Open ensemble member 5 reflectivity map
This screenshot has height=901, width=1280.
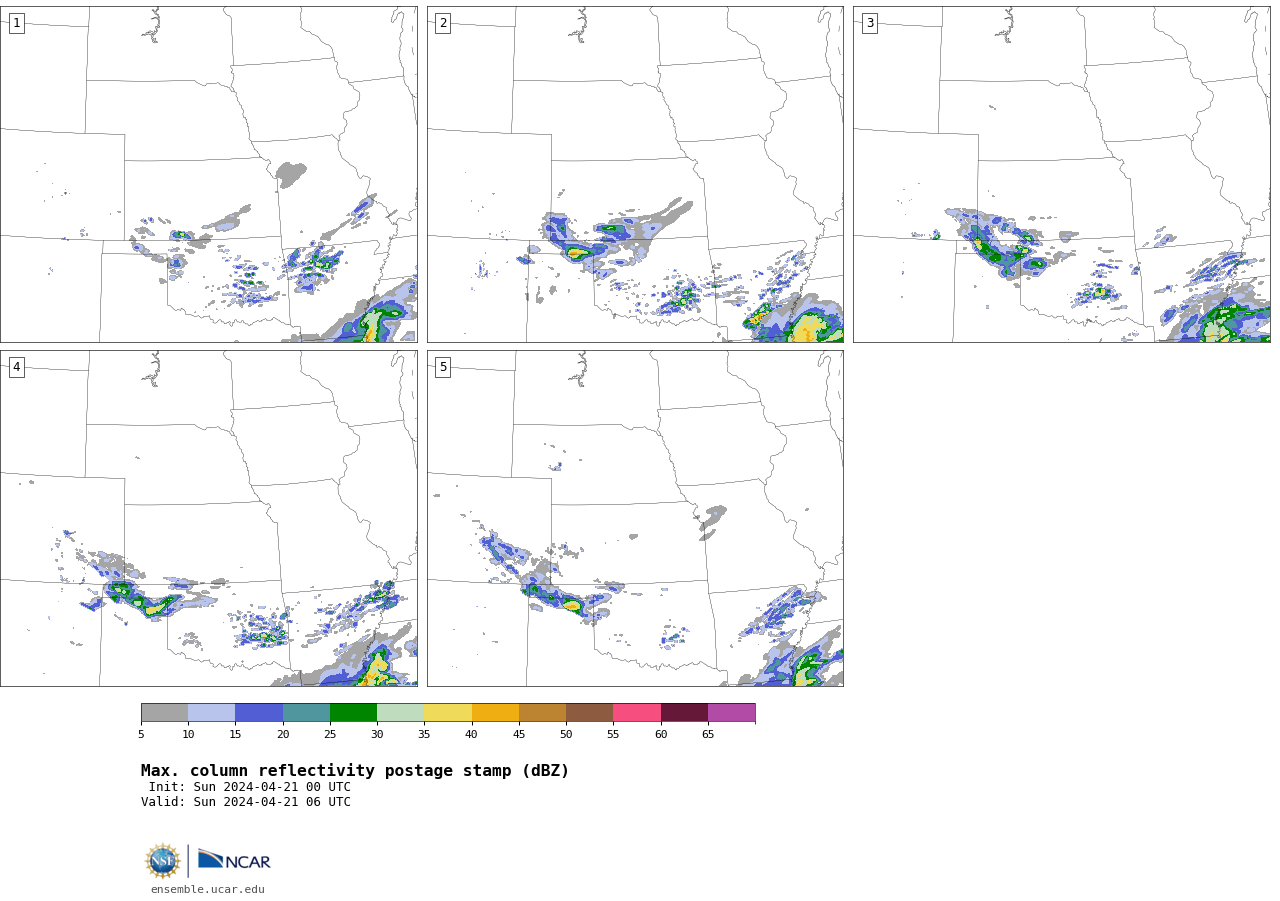click(x=635, y=518)
